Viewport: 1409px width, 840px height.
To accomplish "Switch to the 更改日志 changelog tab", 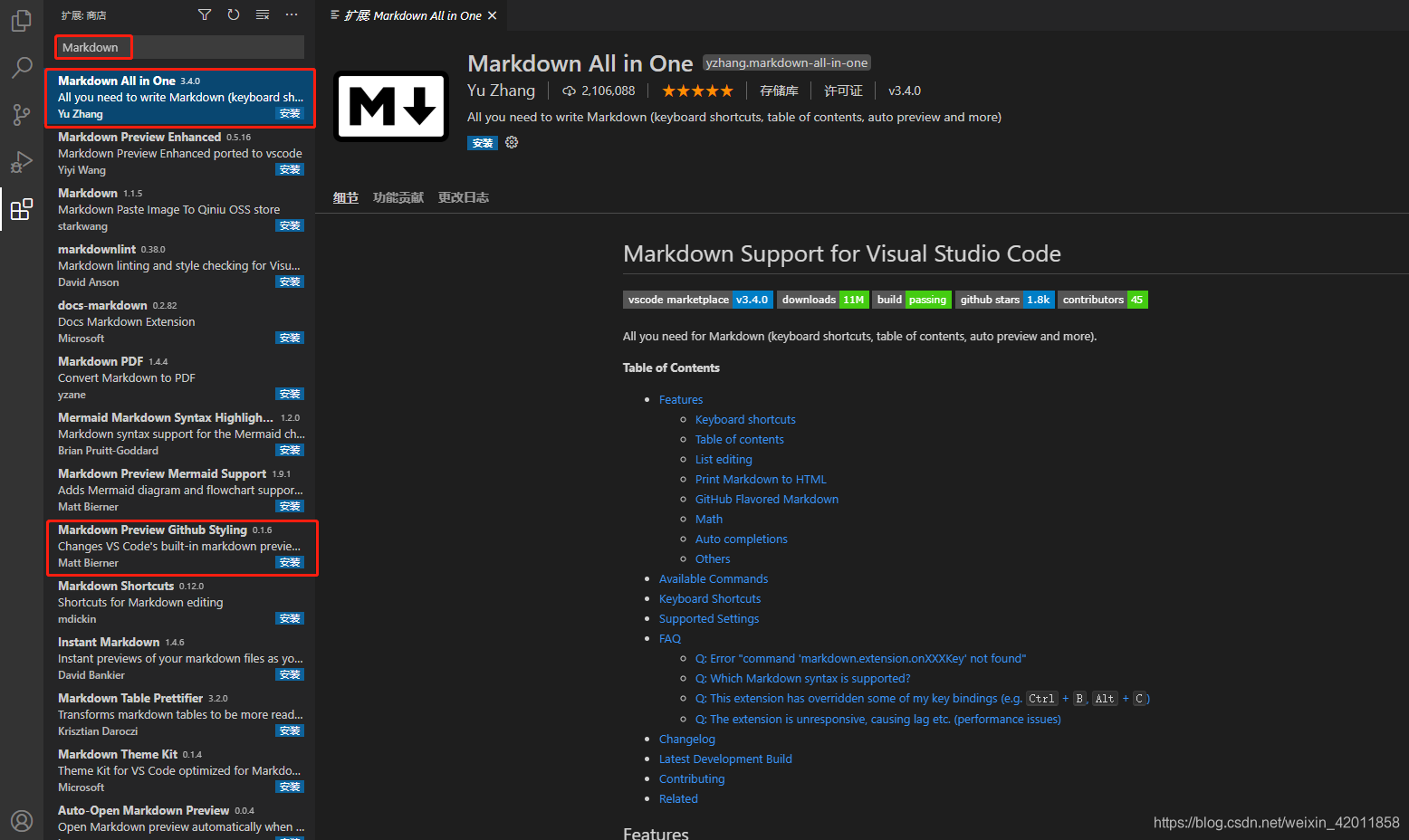I will (464, 197).
